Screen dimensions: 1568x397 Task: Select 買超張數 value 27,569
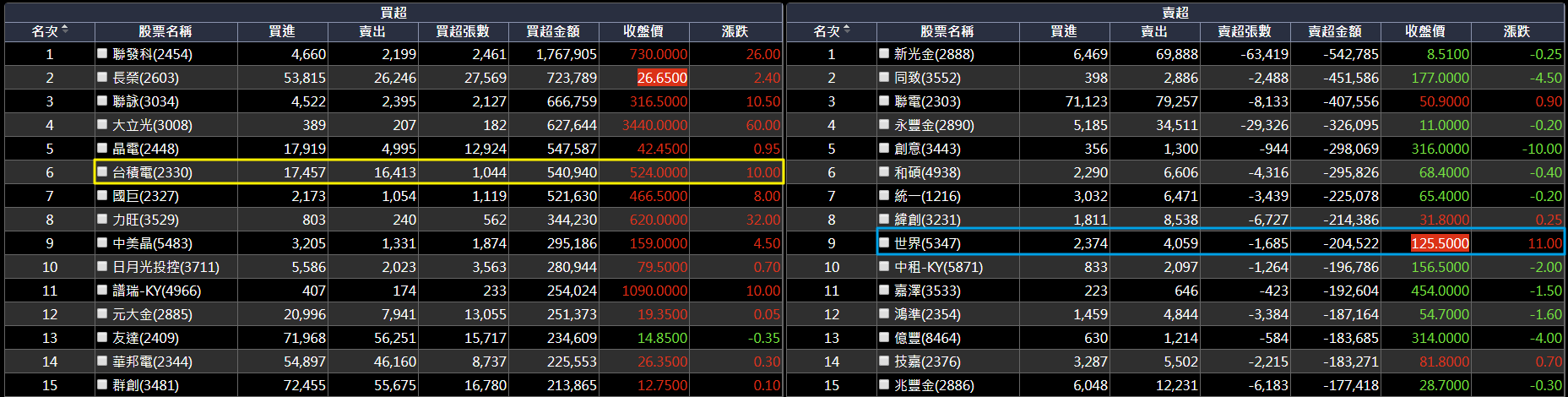point(486,78)
